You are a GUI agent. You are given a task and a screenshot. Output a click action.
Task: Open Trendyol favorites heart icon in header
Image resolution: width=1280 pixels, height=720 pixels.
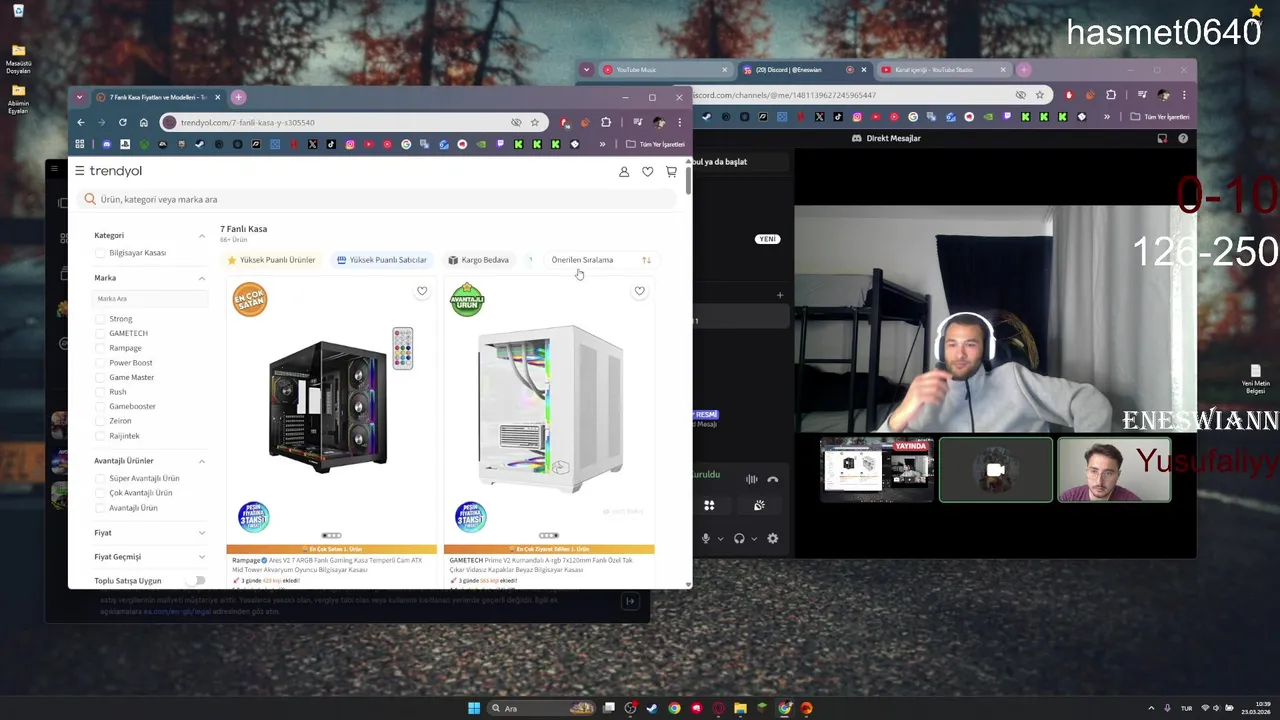pyautogui.click(x=648, y=172)
